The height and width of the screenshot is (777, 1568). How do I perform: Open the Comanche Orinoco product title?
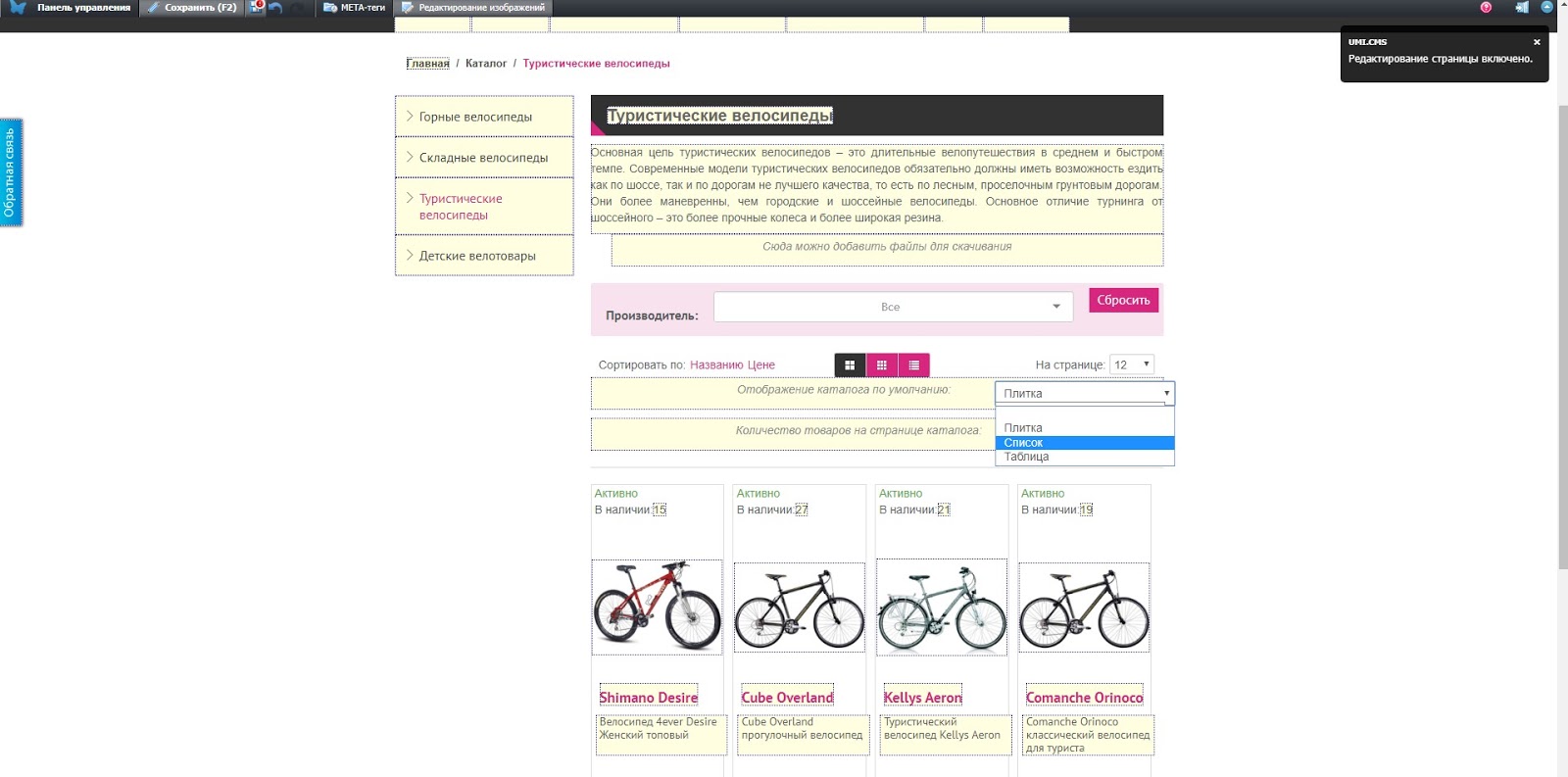tap(1085, 697)
